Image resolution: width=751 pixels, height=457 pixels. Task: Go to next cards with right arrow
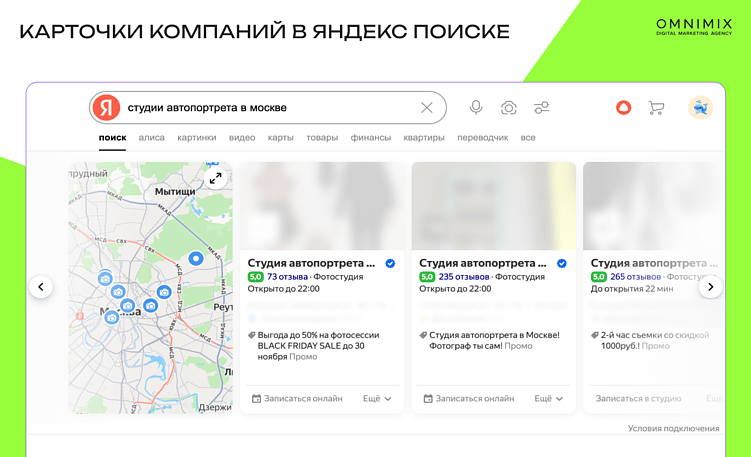710,286
